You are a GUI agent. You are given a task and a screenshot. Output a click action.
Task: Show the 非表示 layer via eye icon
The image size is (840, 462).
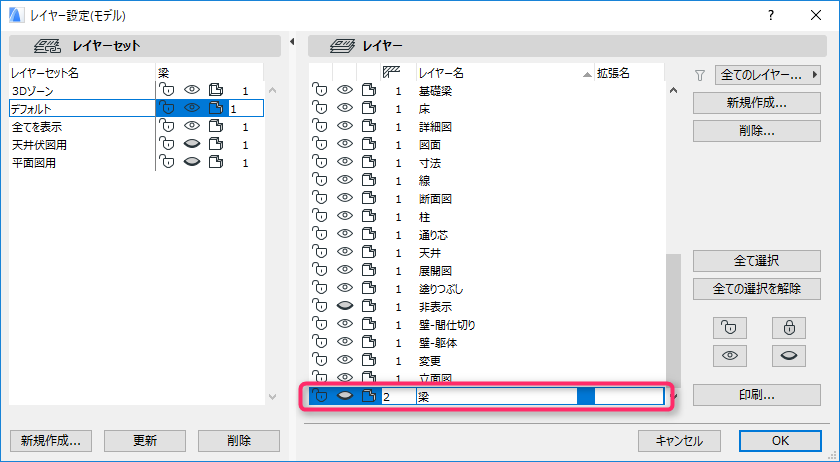pos(344,306)
